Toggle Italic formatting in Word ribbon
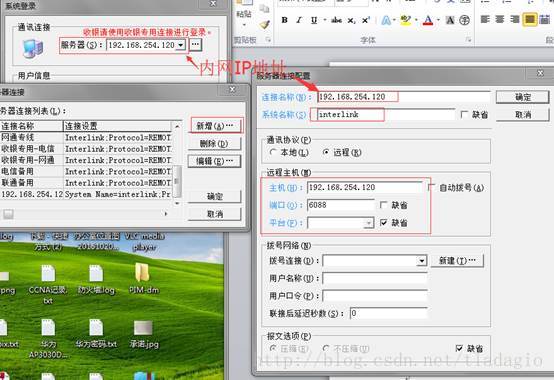 coord(299,20)
